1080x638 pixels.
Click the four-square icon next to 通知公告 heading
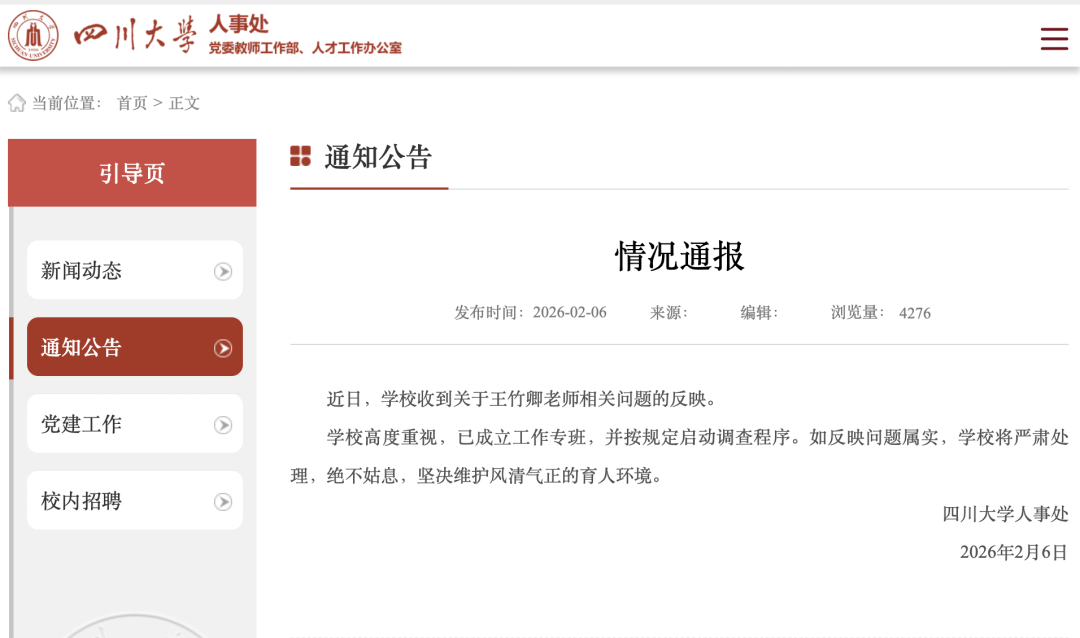[300, 156]
